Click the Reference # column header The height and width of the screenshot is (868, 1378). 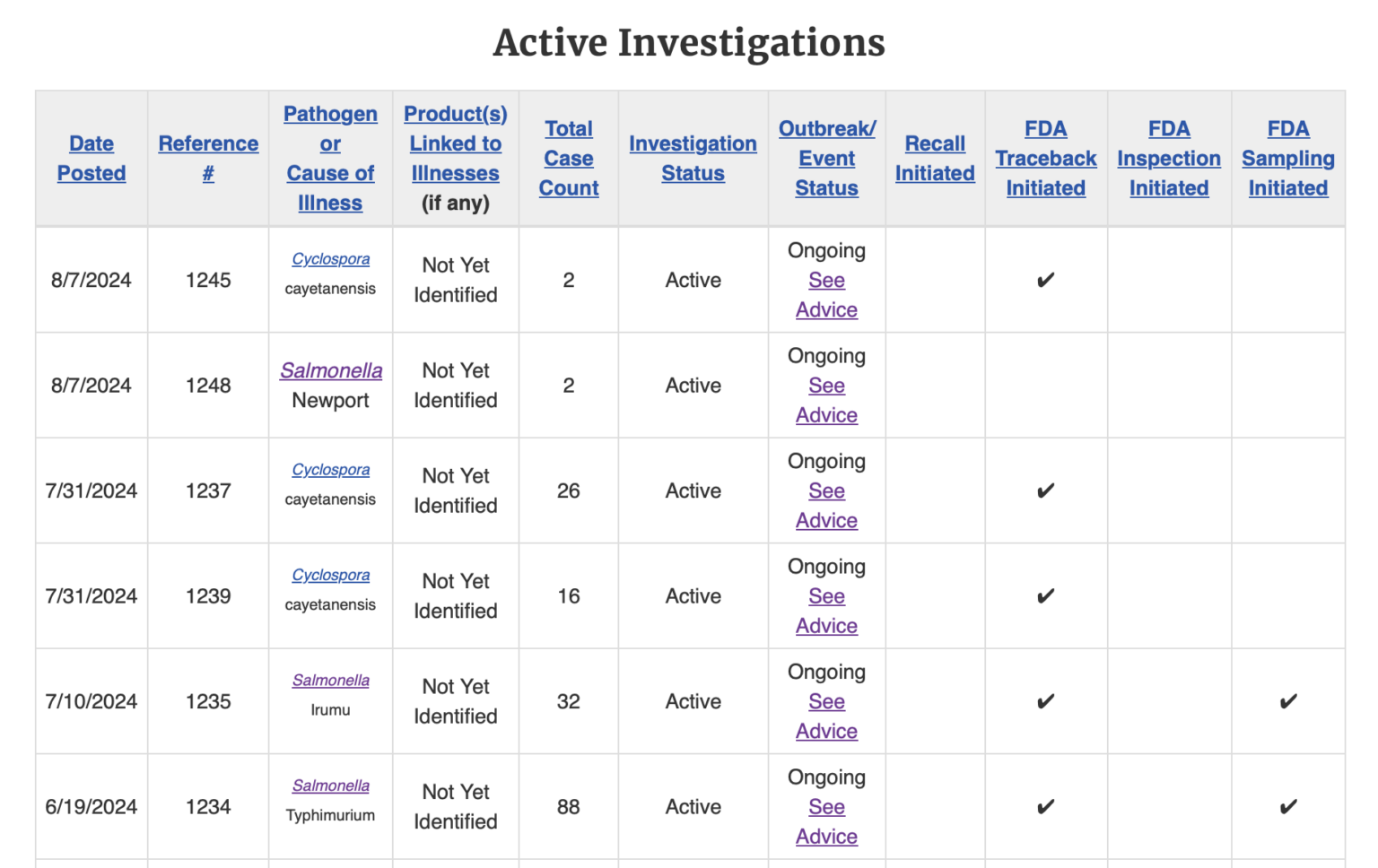tap(208, 158)
